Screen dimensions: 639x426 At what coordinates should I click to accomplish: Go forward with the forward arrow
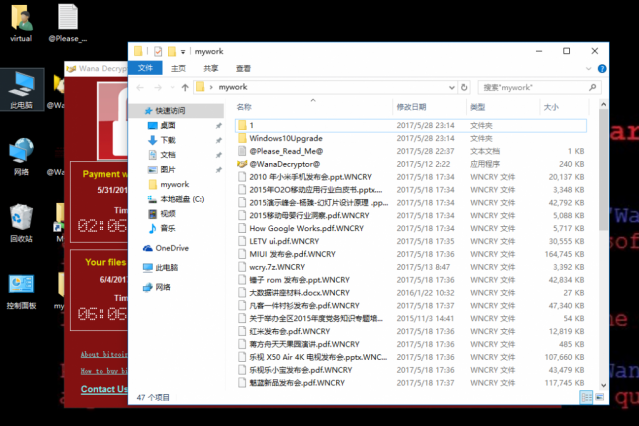click(158, 87)
